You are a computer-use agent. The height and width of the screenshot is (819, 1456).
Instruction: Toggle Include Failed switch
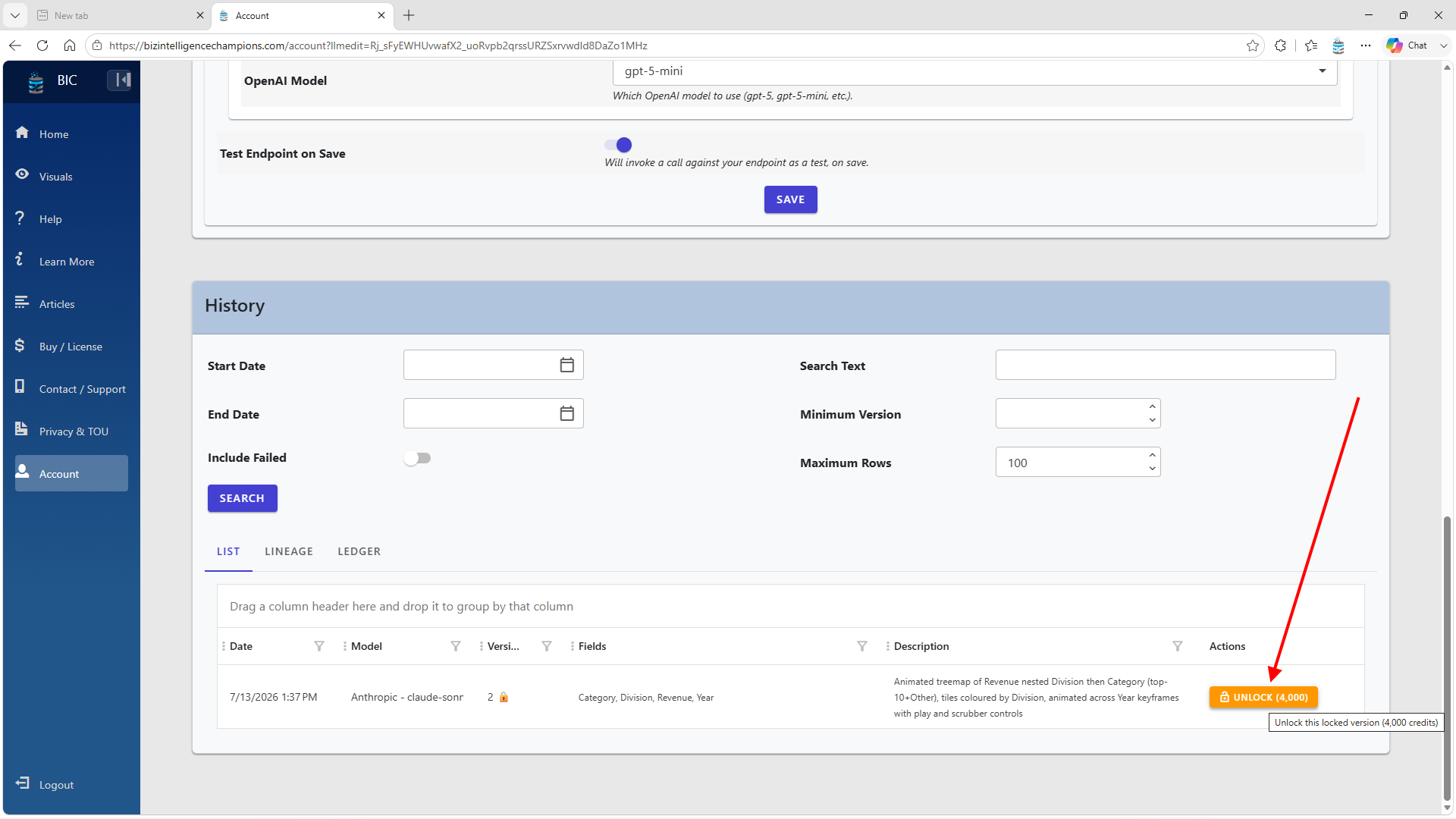(417, 458)
